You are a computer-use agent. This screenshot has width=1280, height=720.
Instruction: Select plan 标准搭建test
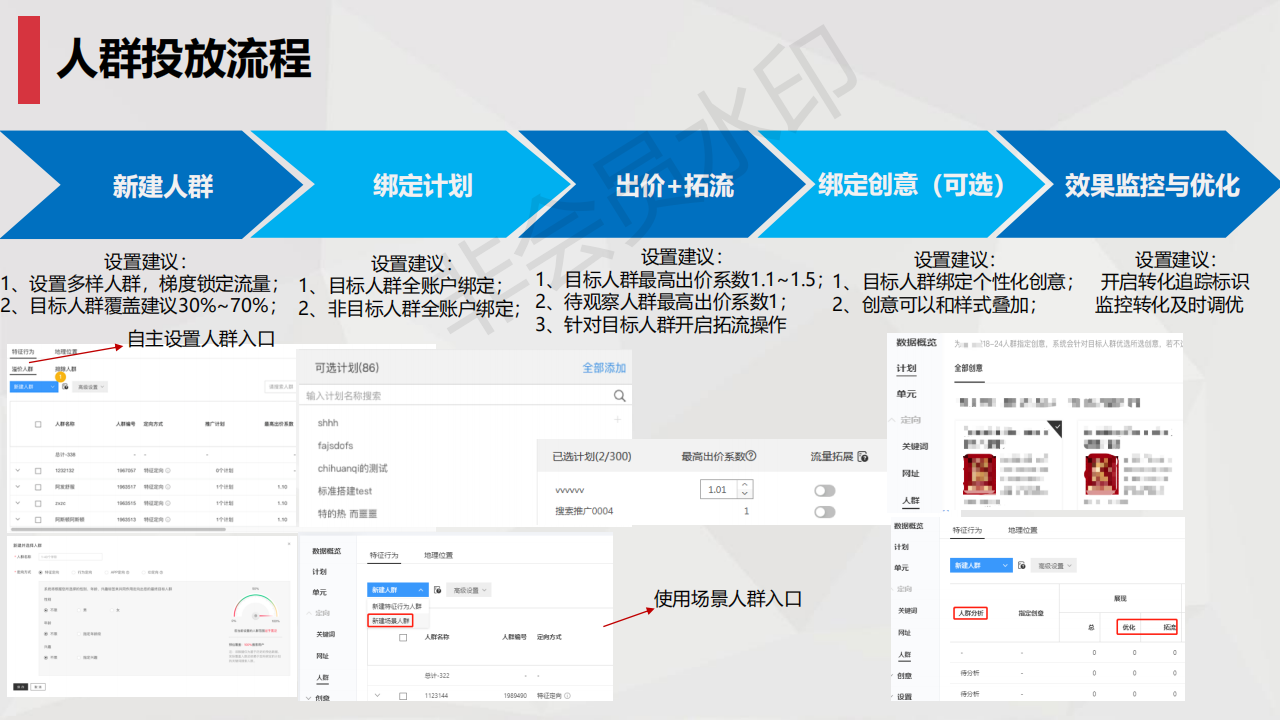click(x=345, y=491)
